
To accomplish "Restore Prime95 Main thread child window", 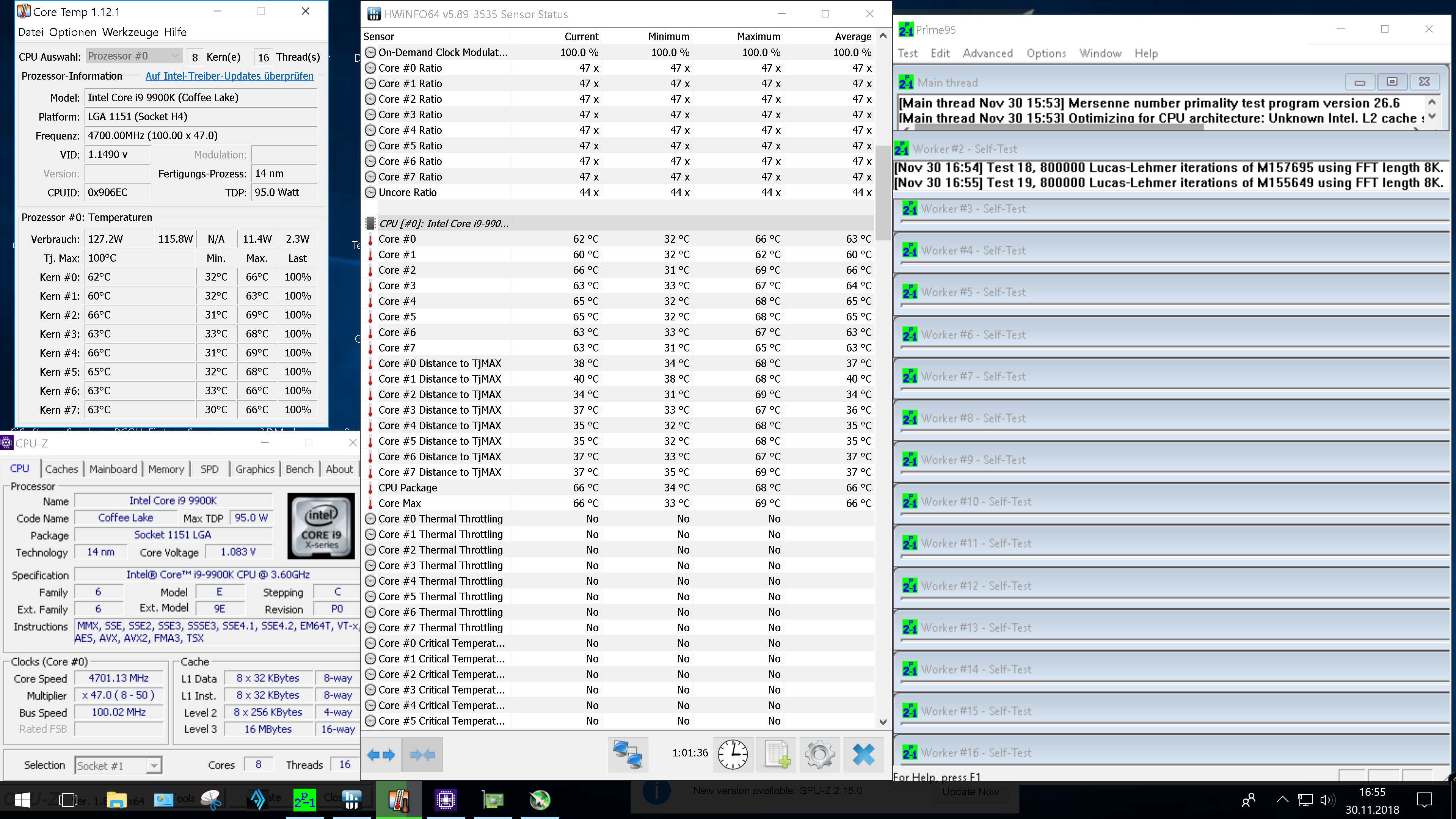I will pos(1392,82).
